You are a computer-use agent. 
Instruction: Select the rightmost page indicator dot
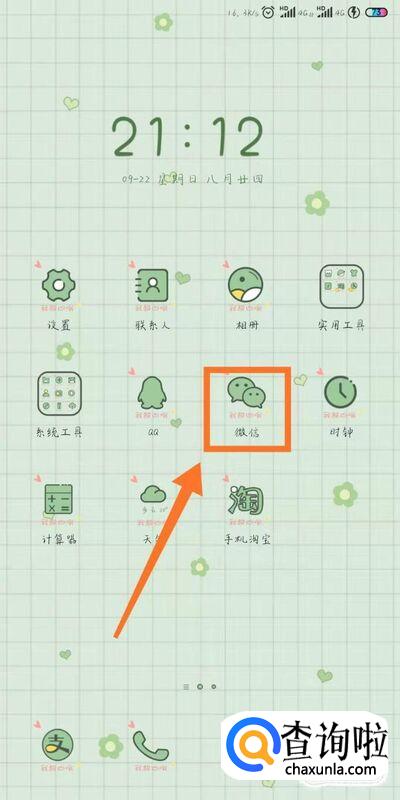(x=213, y=687)
